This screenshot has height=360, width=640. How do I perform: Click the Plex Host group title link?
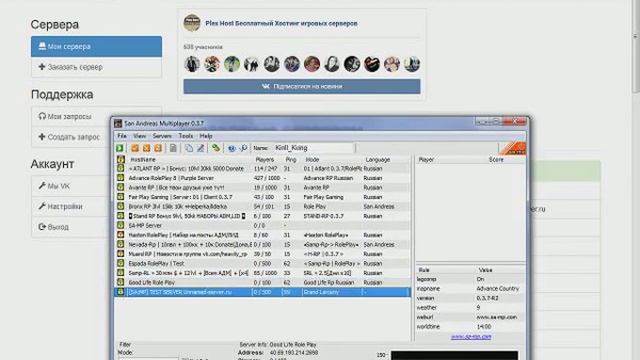pyautogui.click(x=281, y=23)
